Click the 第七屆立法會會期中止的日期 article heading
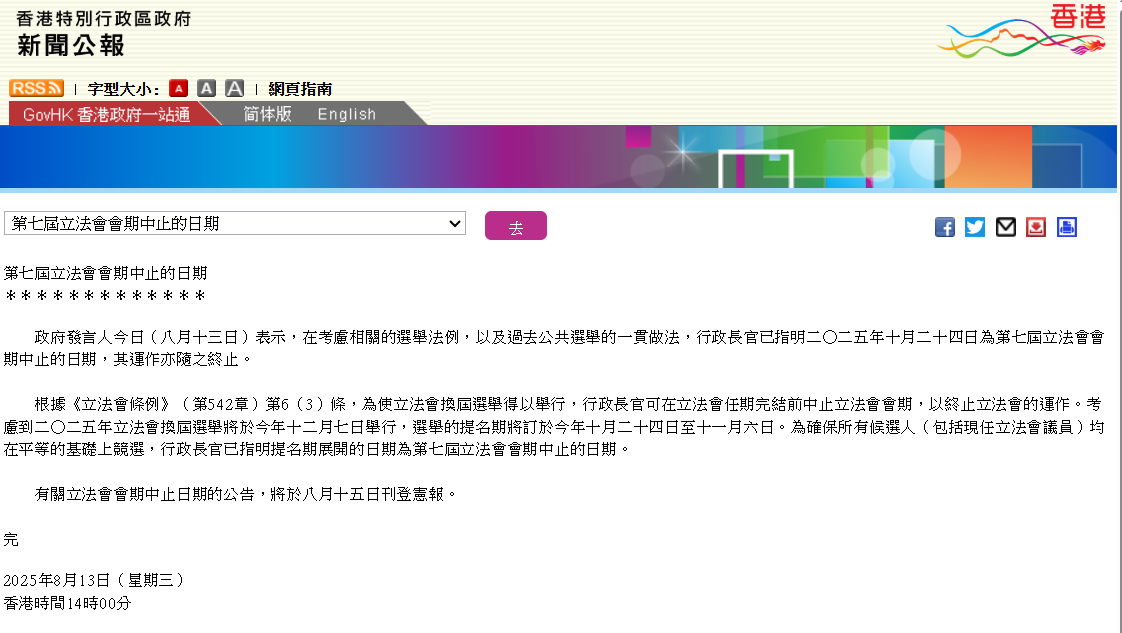 coord(106,272)
